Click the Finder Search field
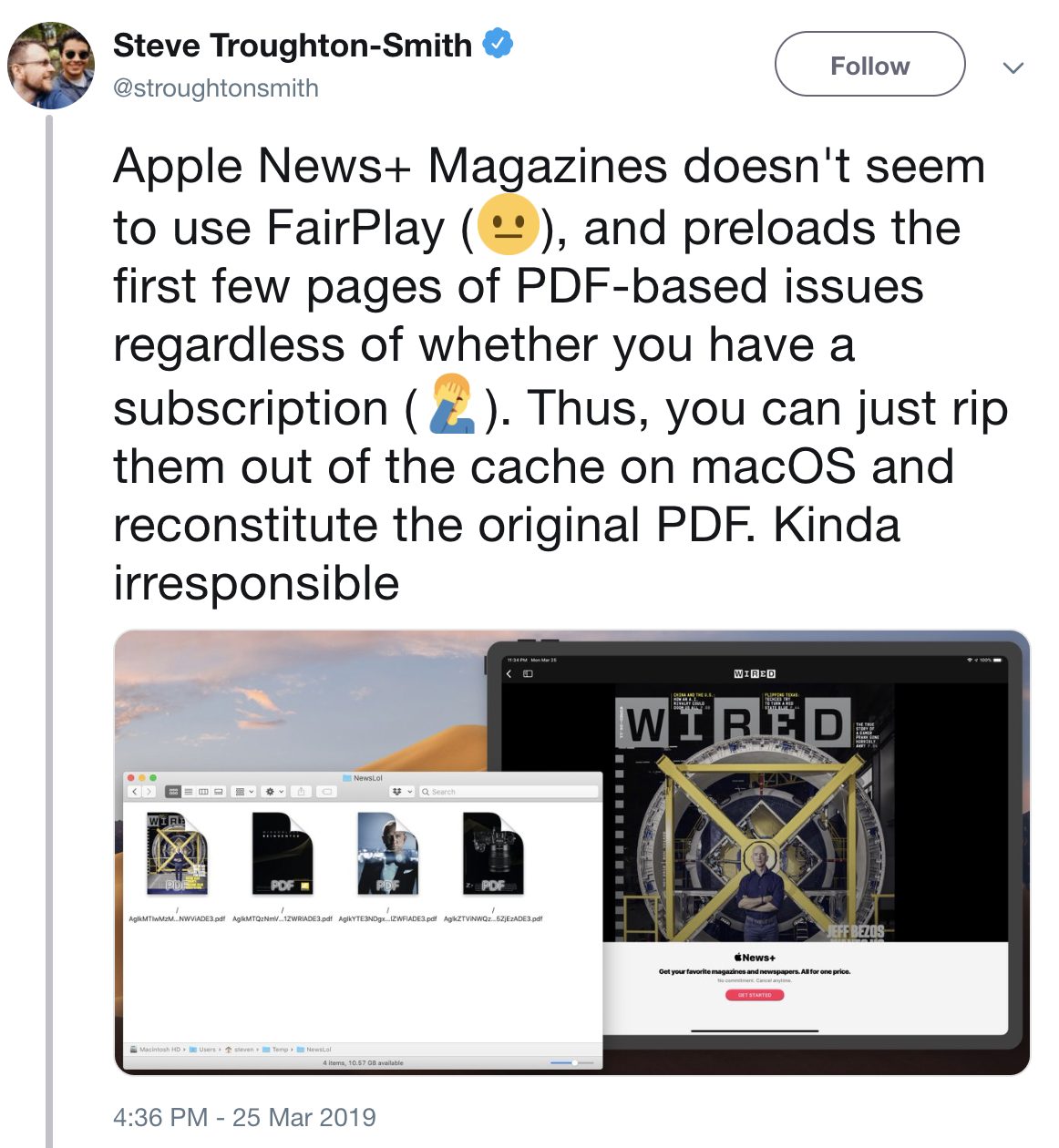 pos(509,792)
